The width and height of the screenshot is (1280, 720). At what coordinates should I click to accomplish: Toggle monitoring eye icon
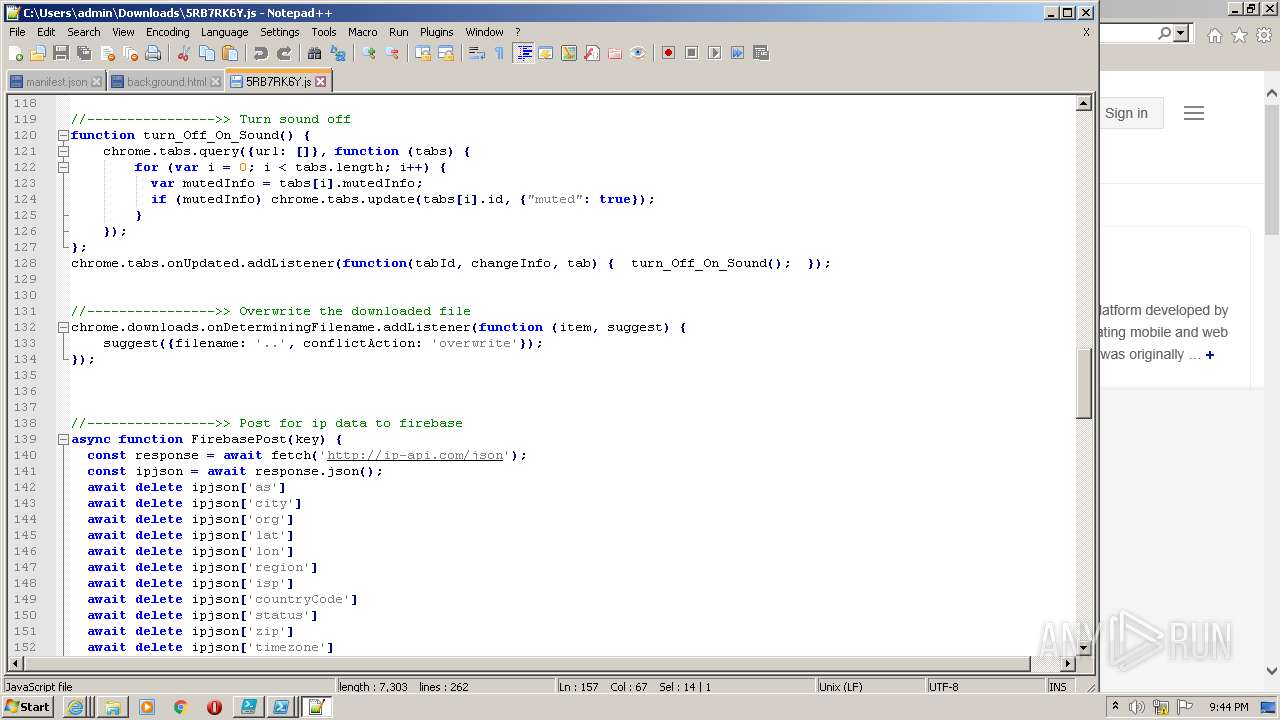pos(638,53)
